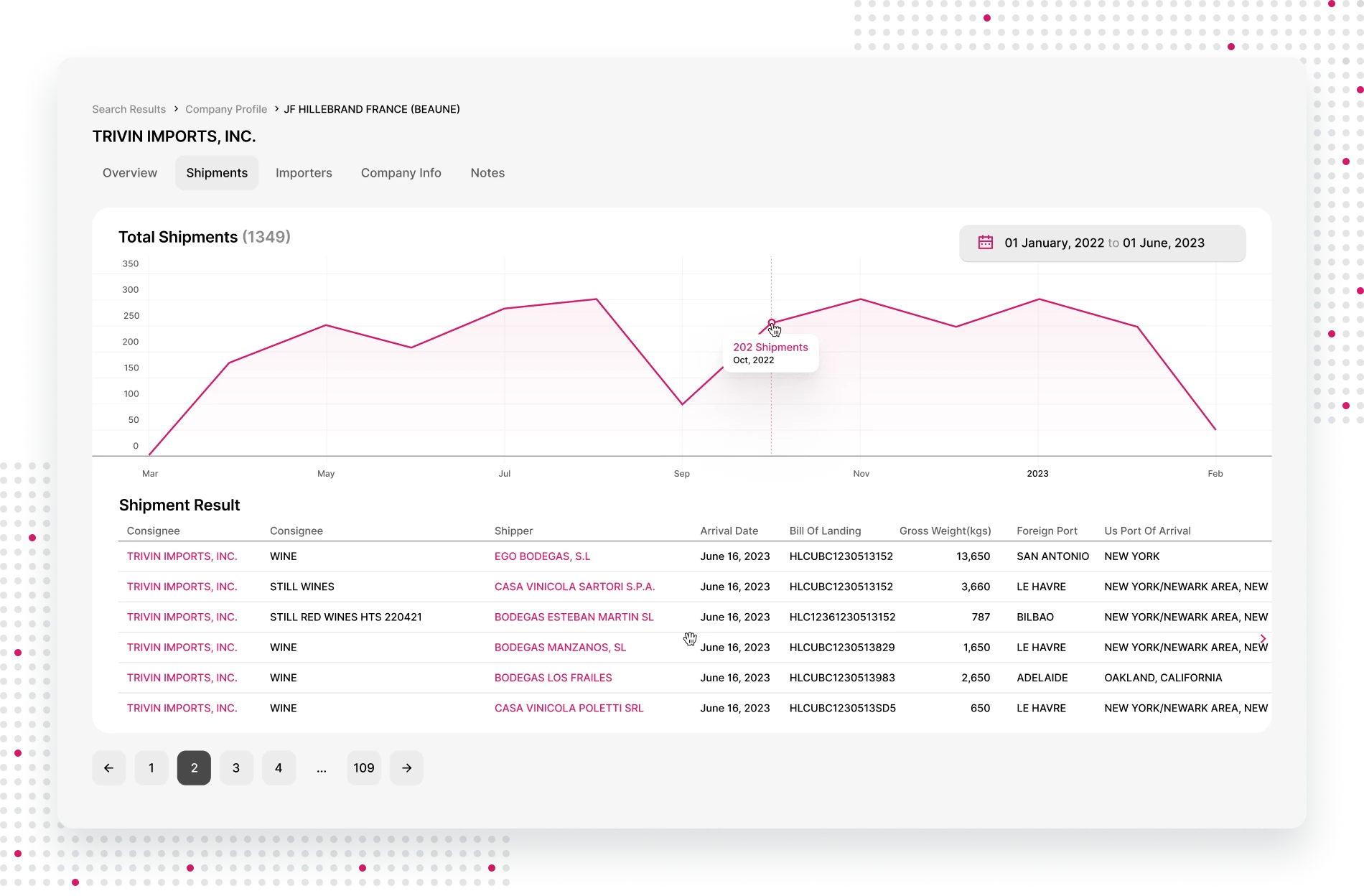1364x896 pixels.
Task: Click the calendar icon in date range
Action: [985, 243]
